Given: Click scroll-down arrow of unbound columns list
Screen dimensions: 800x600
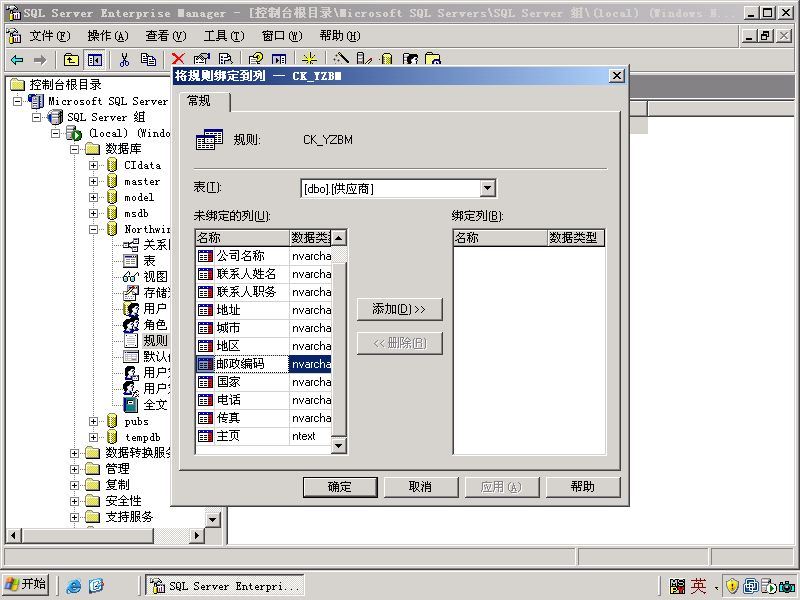Looking at the screenshot, I should 339,446.
